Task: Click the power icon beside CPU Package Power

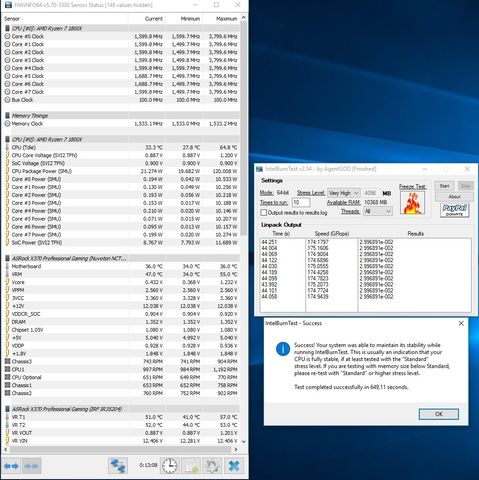Action: pyautogui.click(x=7, y=171)
